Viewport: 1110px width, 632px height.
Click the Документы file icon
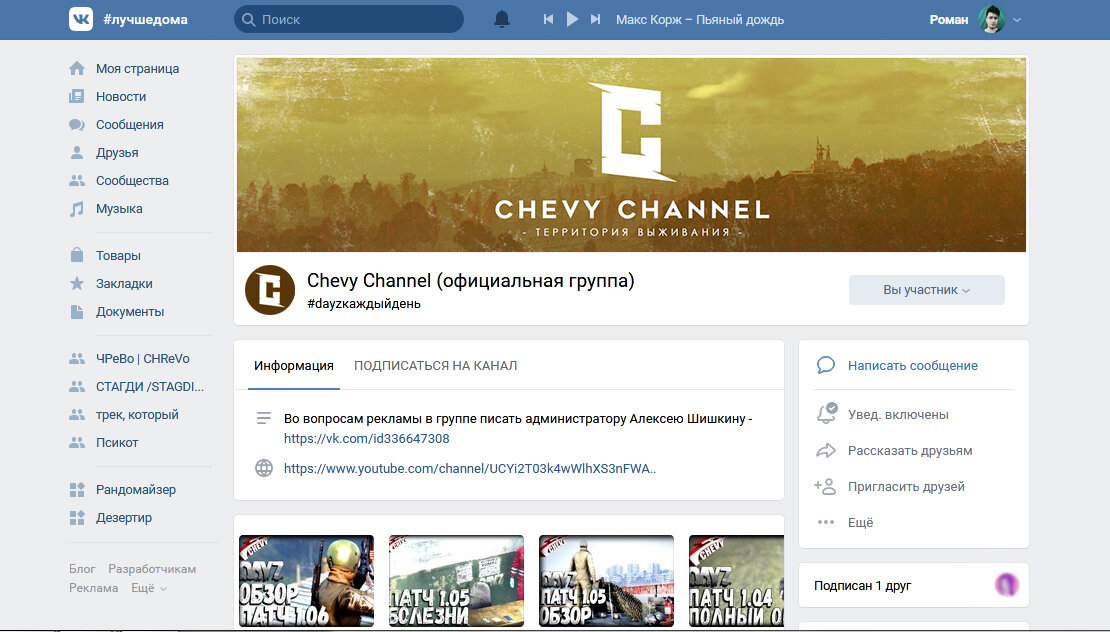76,311
